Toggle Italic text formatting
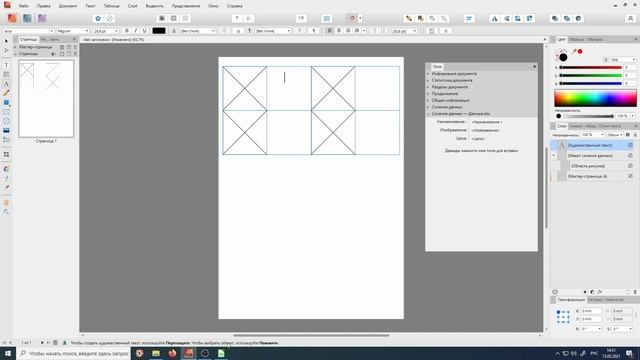Screen dimensions: 640x360 136,31
